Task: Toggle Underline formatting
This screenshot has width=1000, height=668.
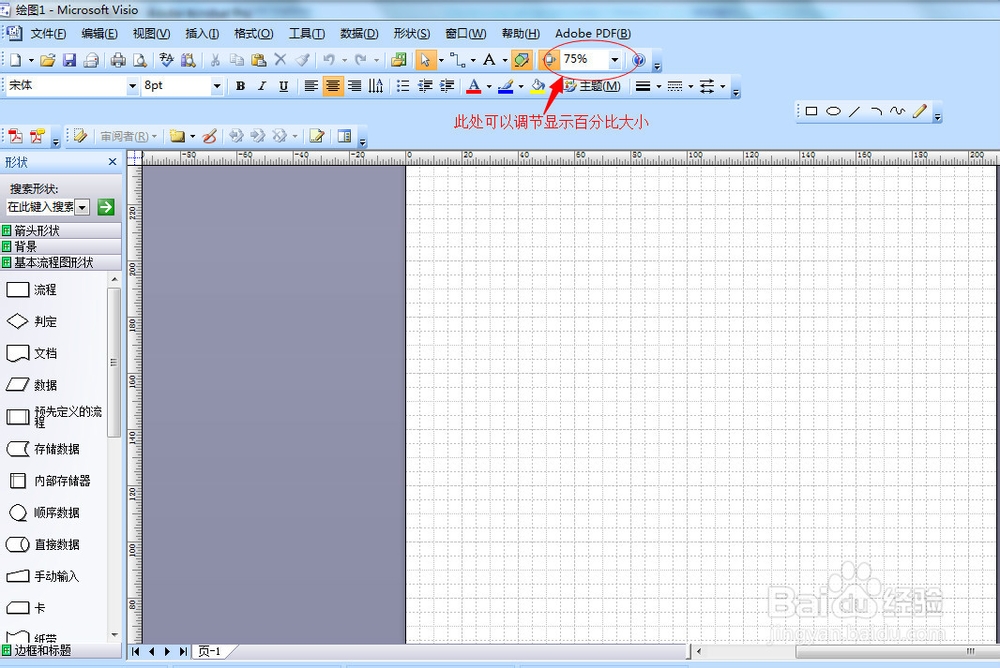Action: [284, 86]
